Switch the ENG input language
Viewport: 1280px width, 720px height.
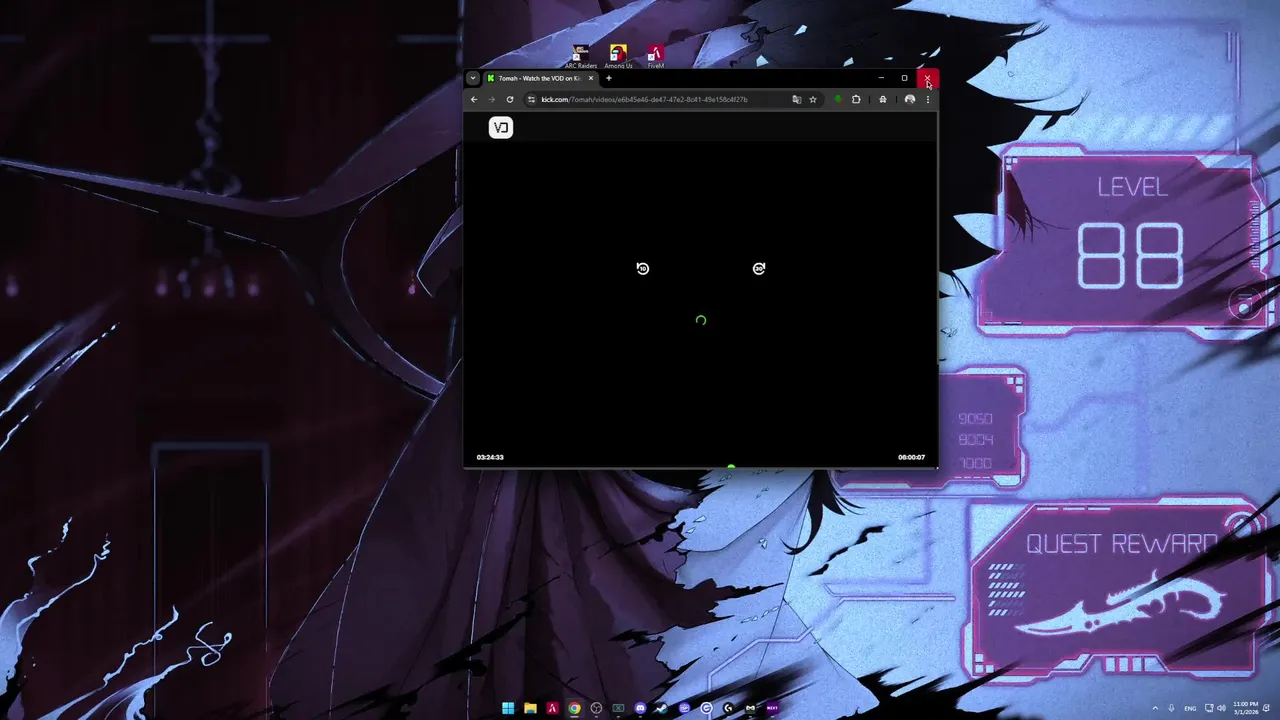pyautogui.click(x=1190, y=708)
